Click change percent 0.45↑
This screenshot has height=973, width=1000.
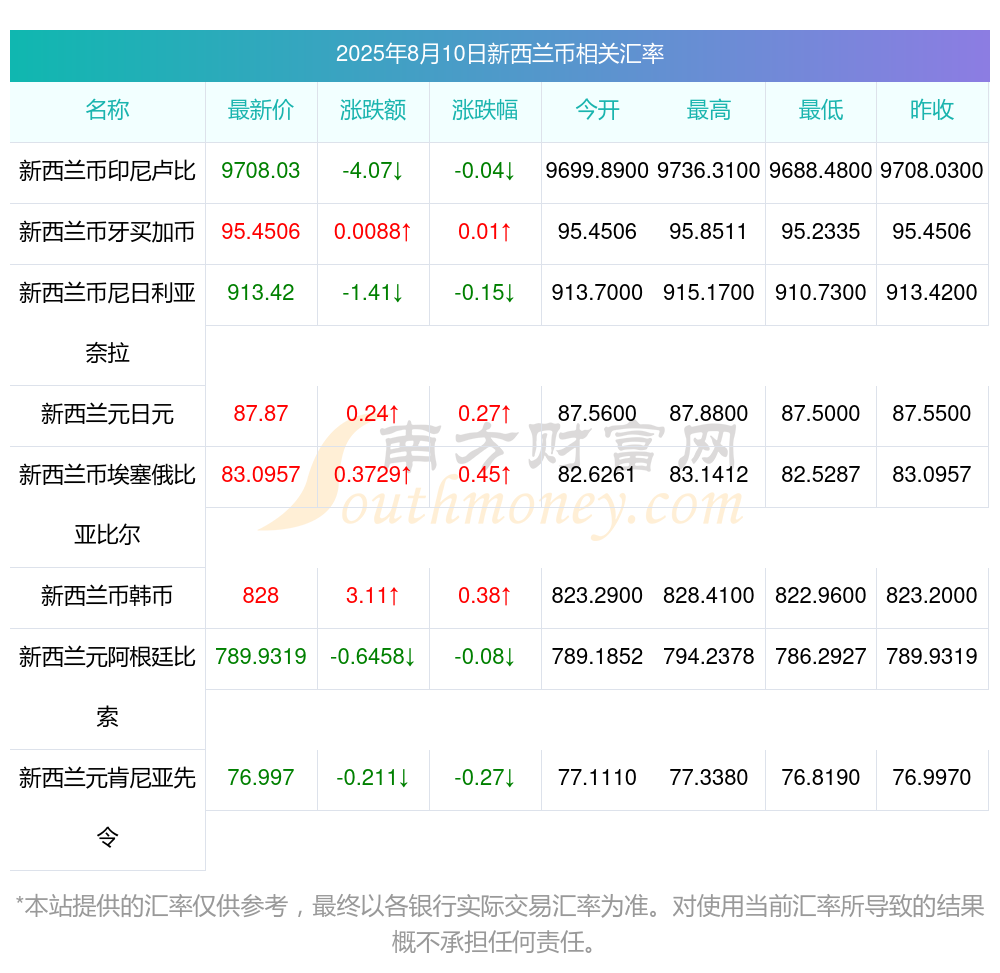click(485, 474)
